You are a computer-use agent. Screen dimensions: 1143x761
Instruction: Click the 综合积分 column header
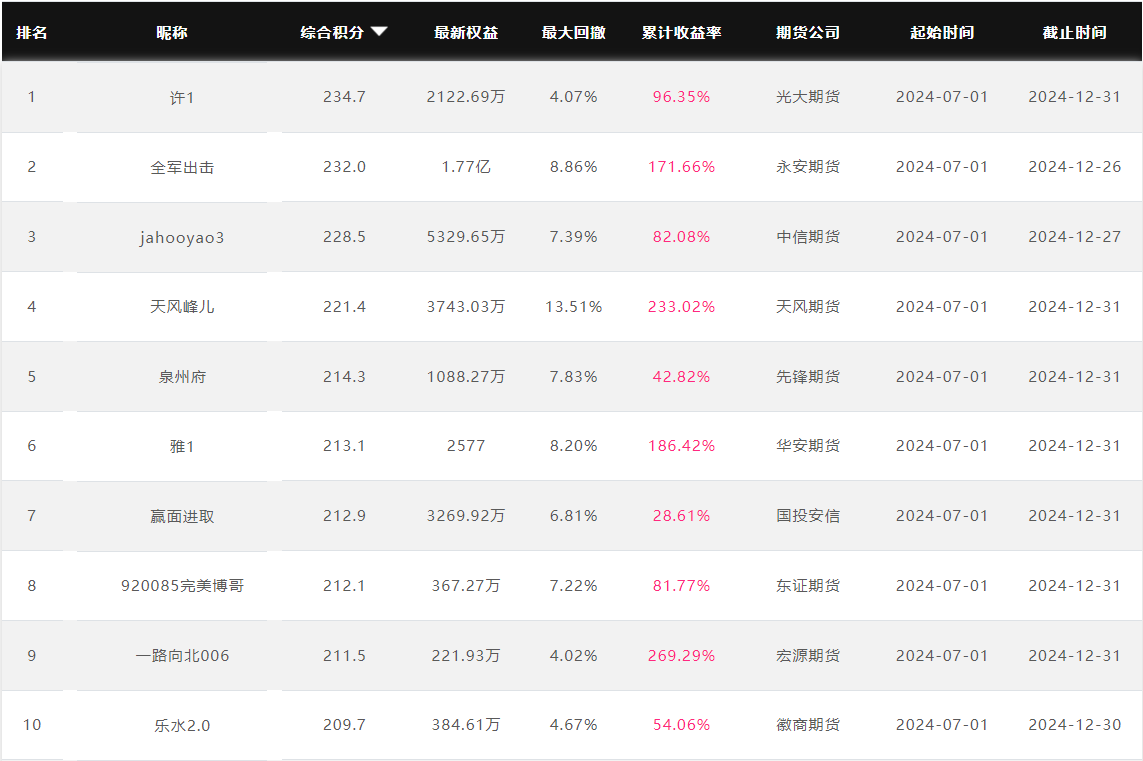[x=332, y=33]
